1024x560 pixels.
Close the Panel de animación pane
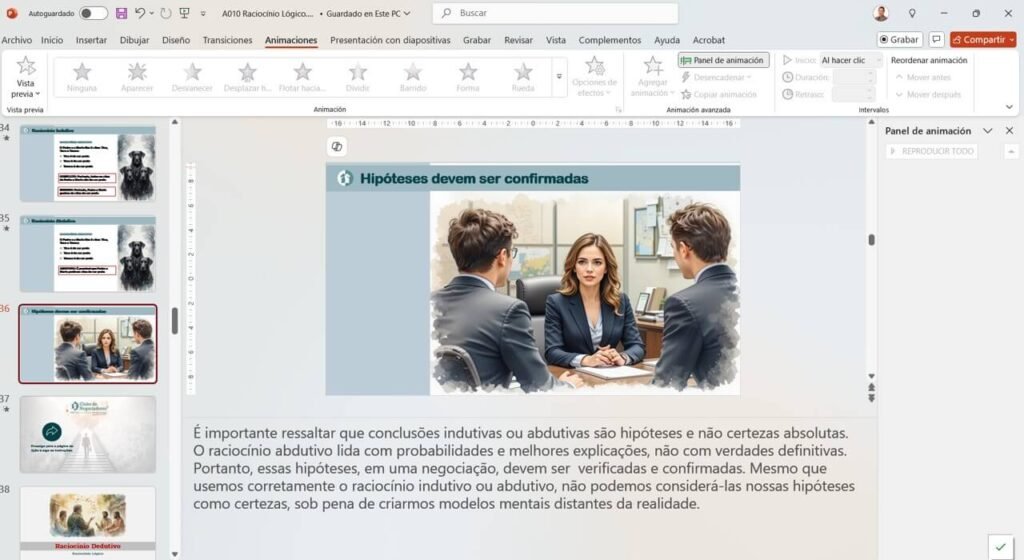click(1009, 131)
